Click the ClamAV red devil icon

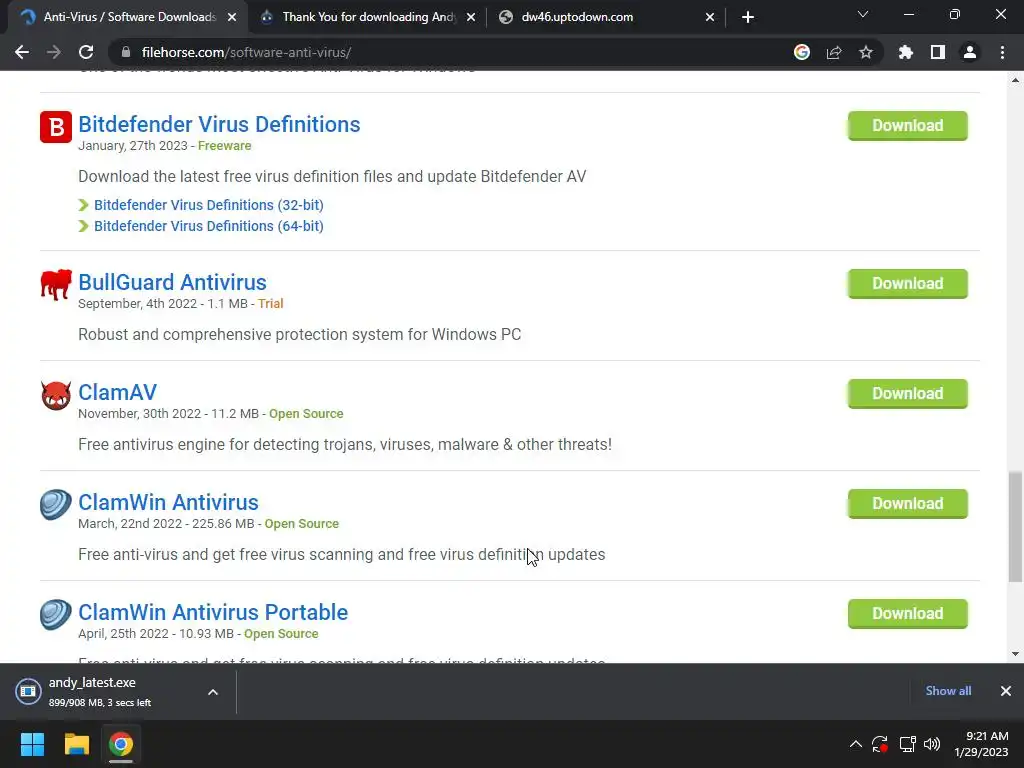tap(56, 395)
